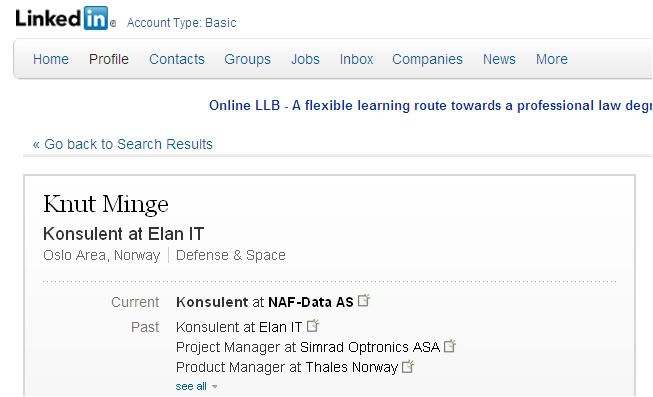Open the Jobs menu

pyautogui.click(x=305, y=59)
